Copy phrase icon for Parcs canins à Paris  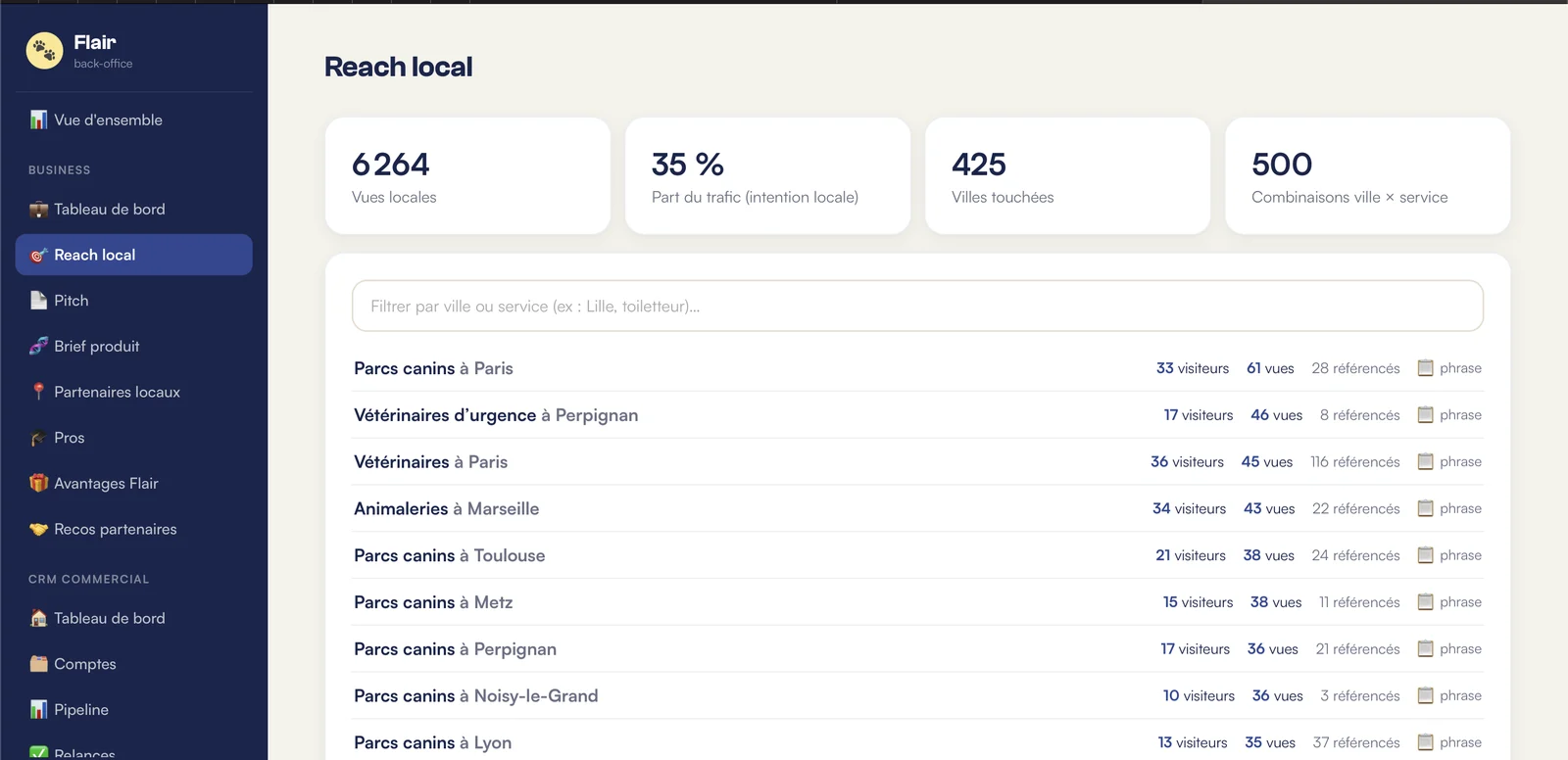point(1426,368)
